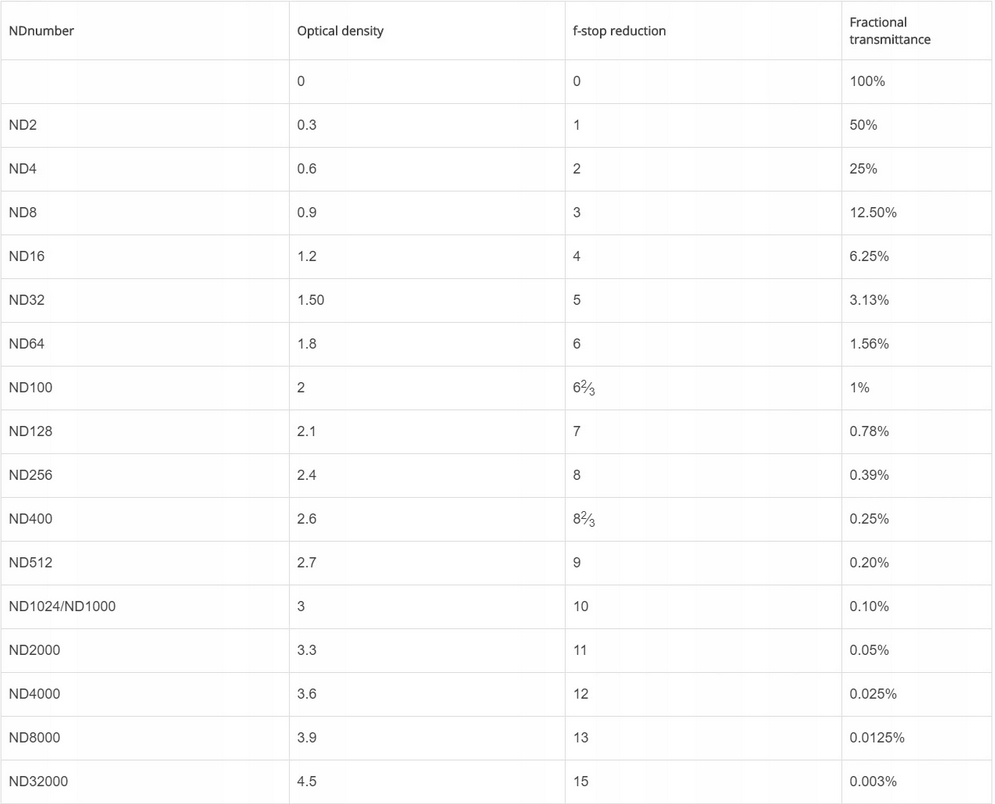
Task: Click the 0.003% transmittance value
Action: 873,781
